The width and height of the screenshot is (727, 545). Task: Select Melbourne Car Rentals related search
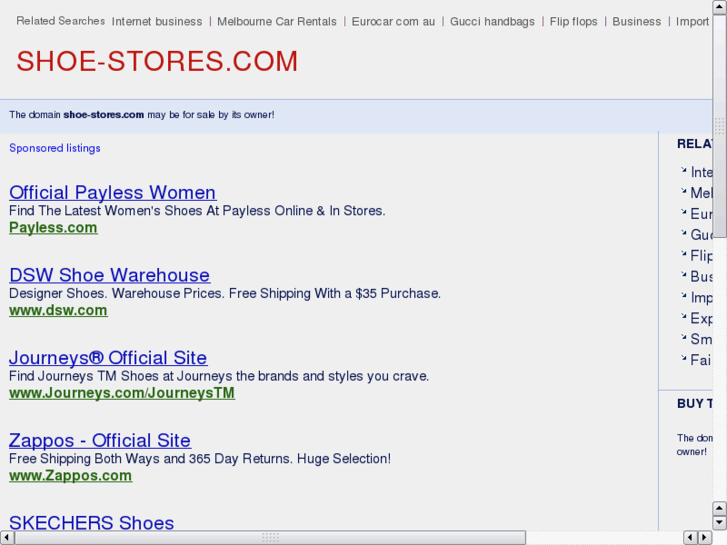tap(277, 21)
